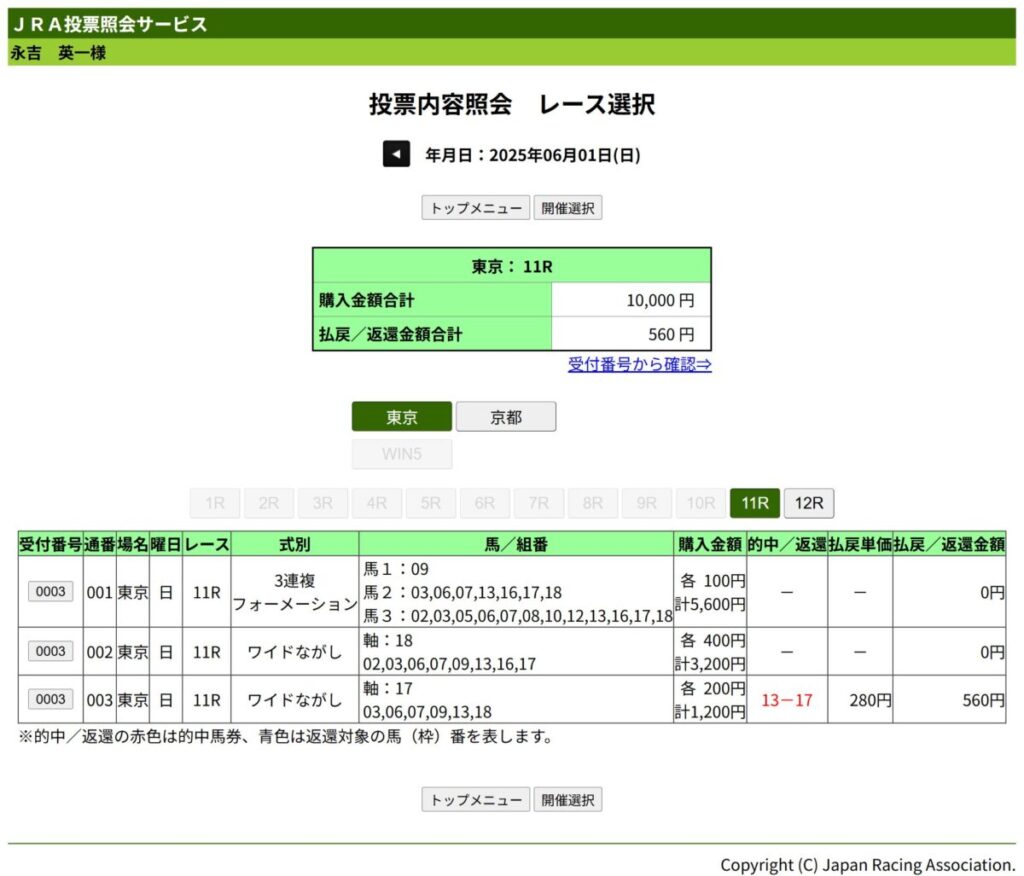The height and width of the screenshot is (876, 1024).
Task: Open receipt 0003 in the 3連複 row
Action: pos(50,592)
